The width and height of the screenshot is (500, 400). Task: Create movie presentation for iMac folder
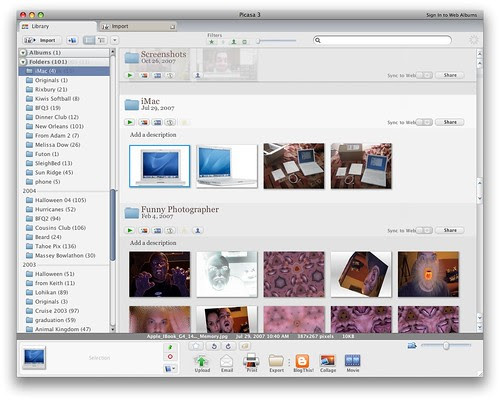pos(157,122)
